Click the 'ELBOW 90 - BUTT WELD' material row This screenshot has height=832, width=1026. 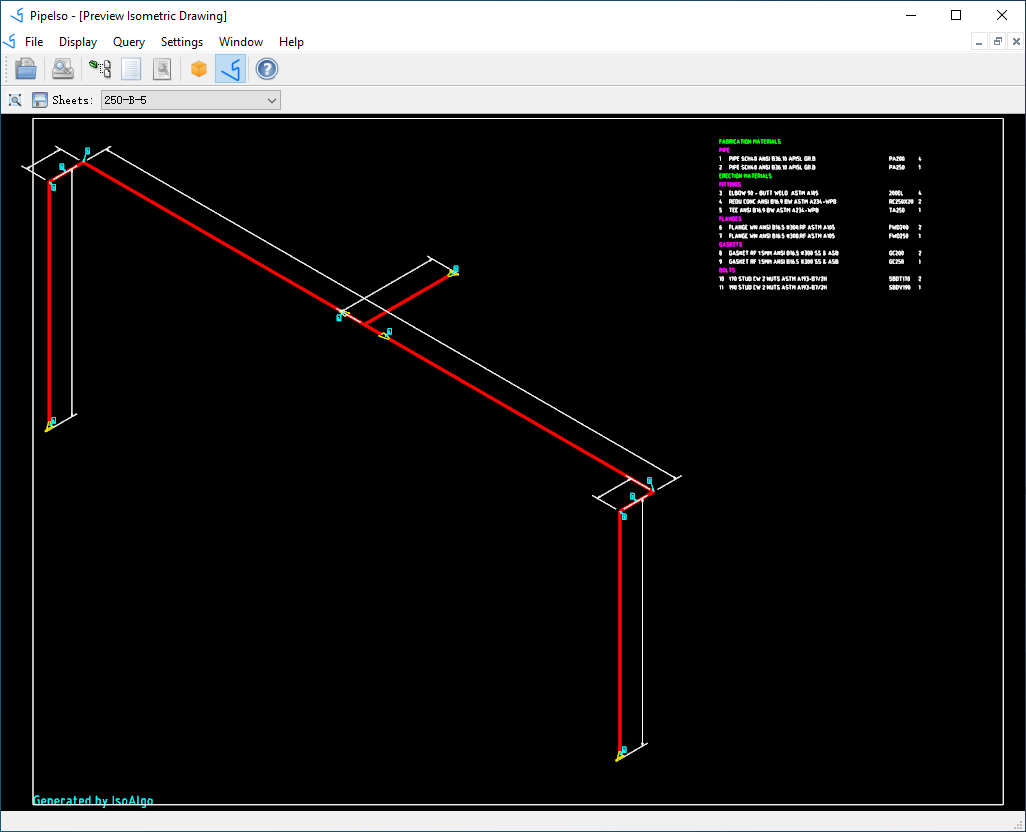coord(820,193)
